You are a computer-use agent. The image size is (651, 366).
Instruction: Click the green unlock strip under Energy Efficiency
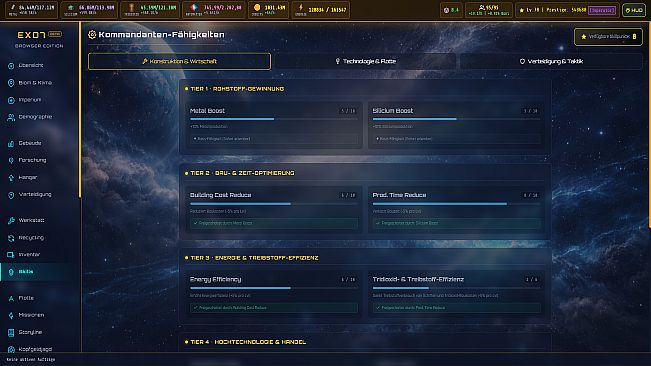click(274, 308)
